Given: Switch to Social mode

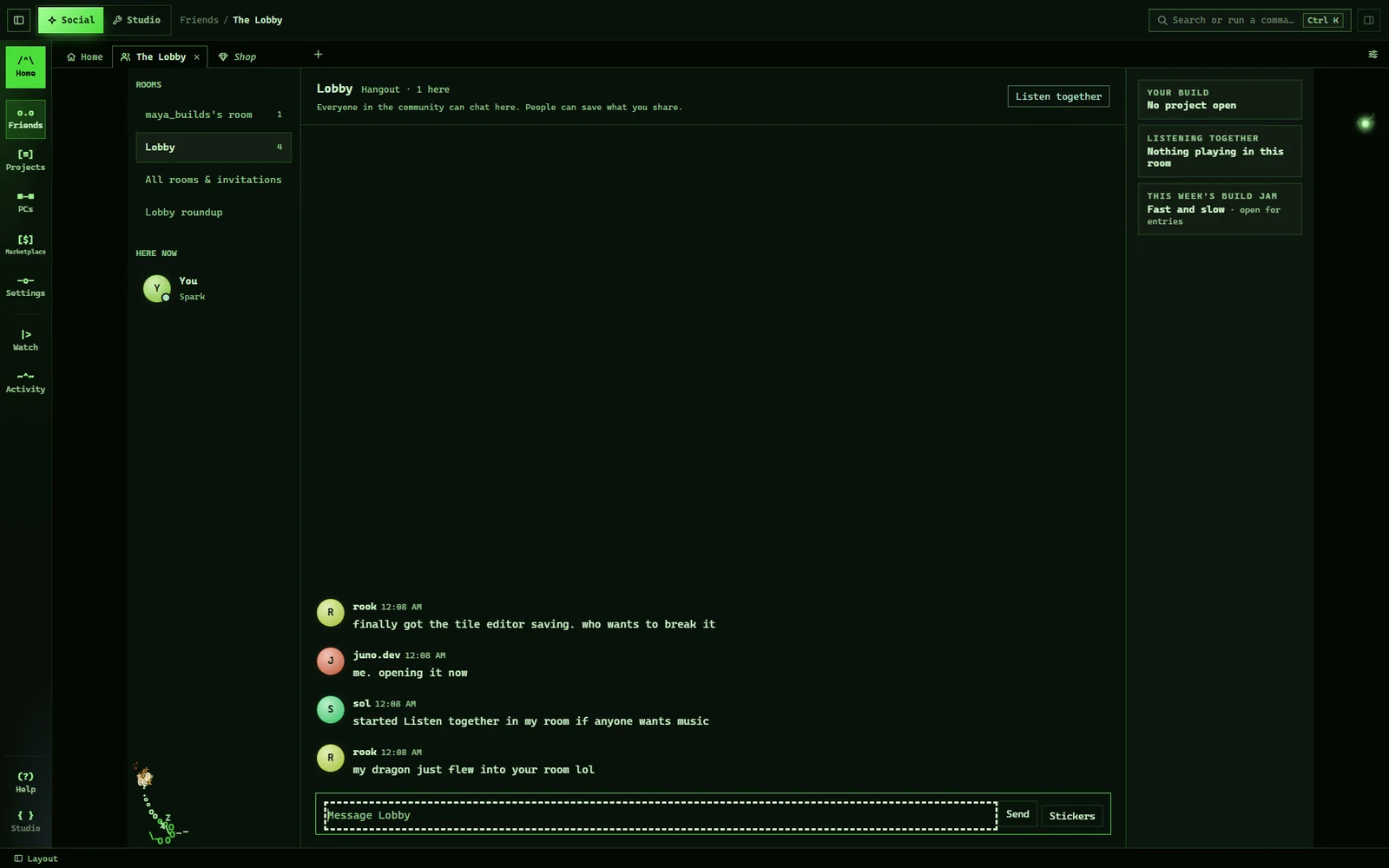Looking at the screenshot, I should [x=71, y=20].
